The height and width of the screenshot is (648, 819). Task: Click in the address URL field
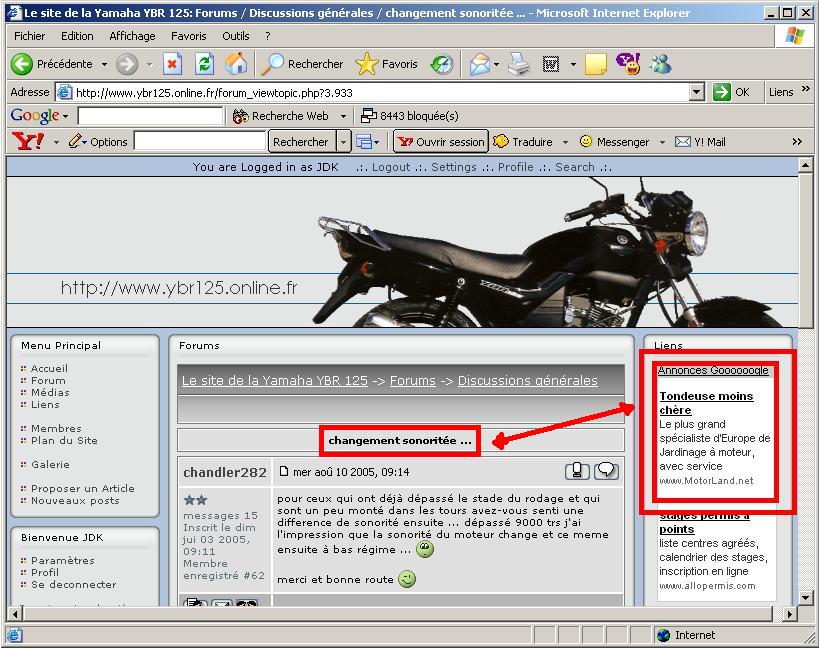(381, 92)
